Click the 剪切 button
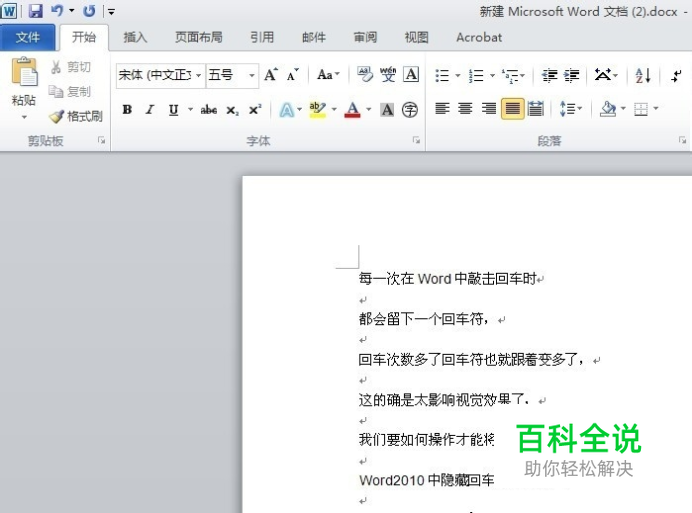This screenshot has height=513, width=692. point(71,67)
